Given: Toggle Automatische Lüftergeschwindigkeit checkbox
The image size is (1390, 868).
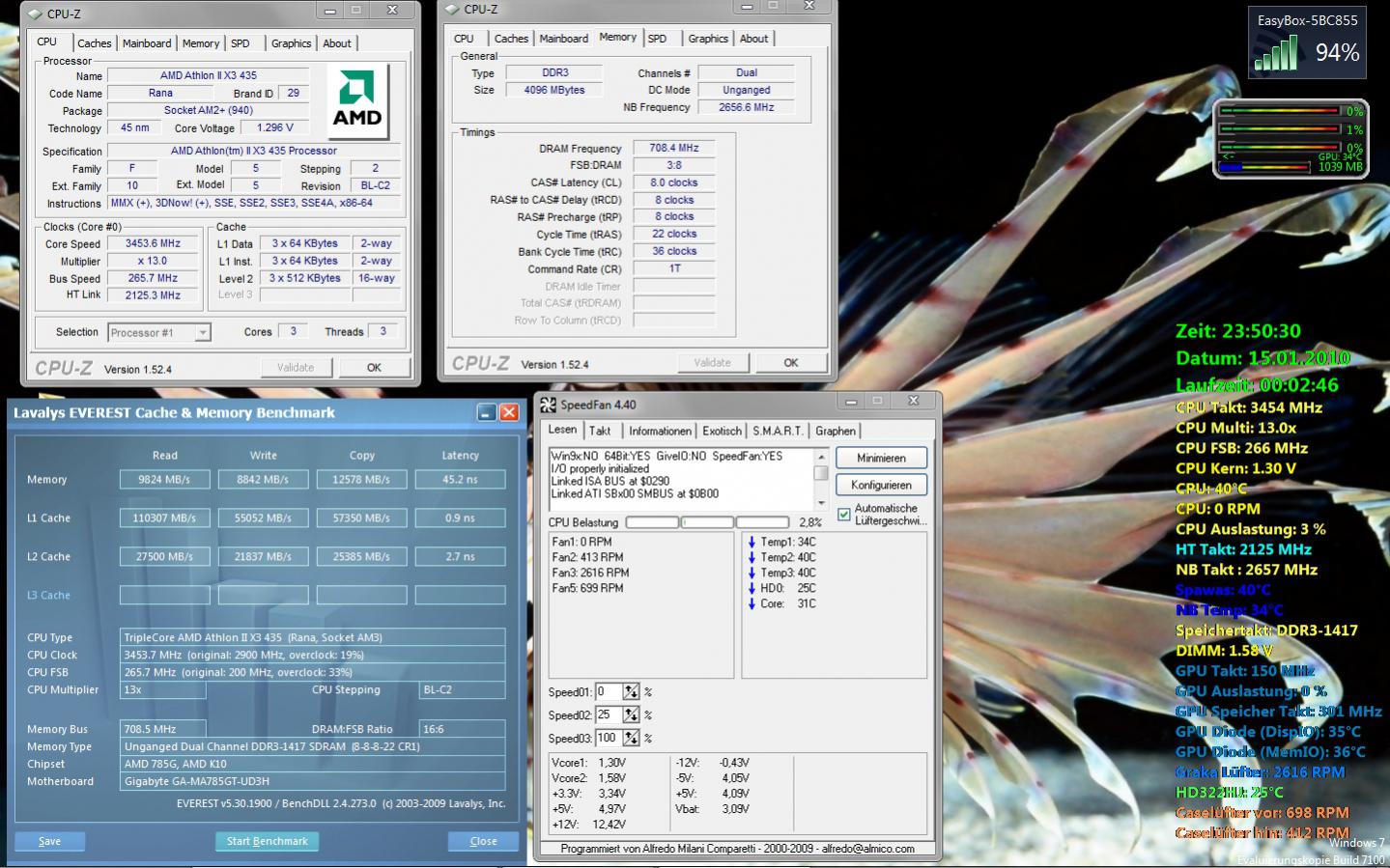Looking at the screenshot, I should click(844, 515).
